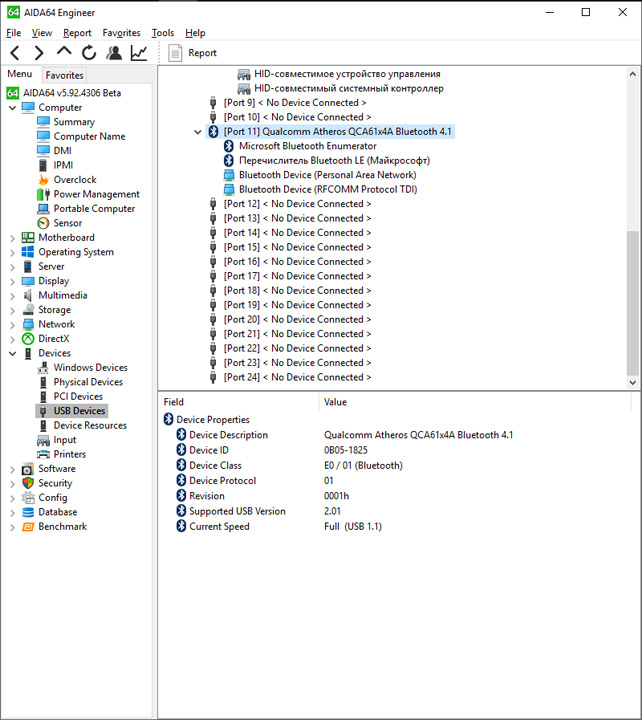Click the DirectX Xbox icon
The height and width of the screenshot is (720, 642).
coord(28,339)
